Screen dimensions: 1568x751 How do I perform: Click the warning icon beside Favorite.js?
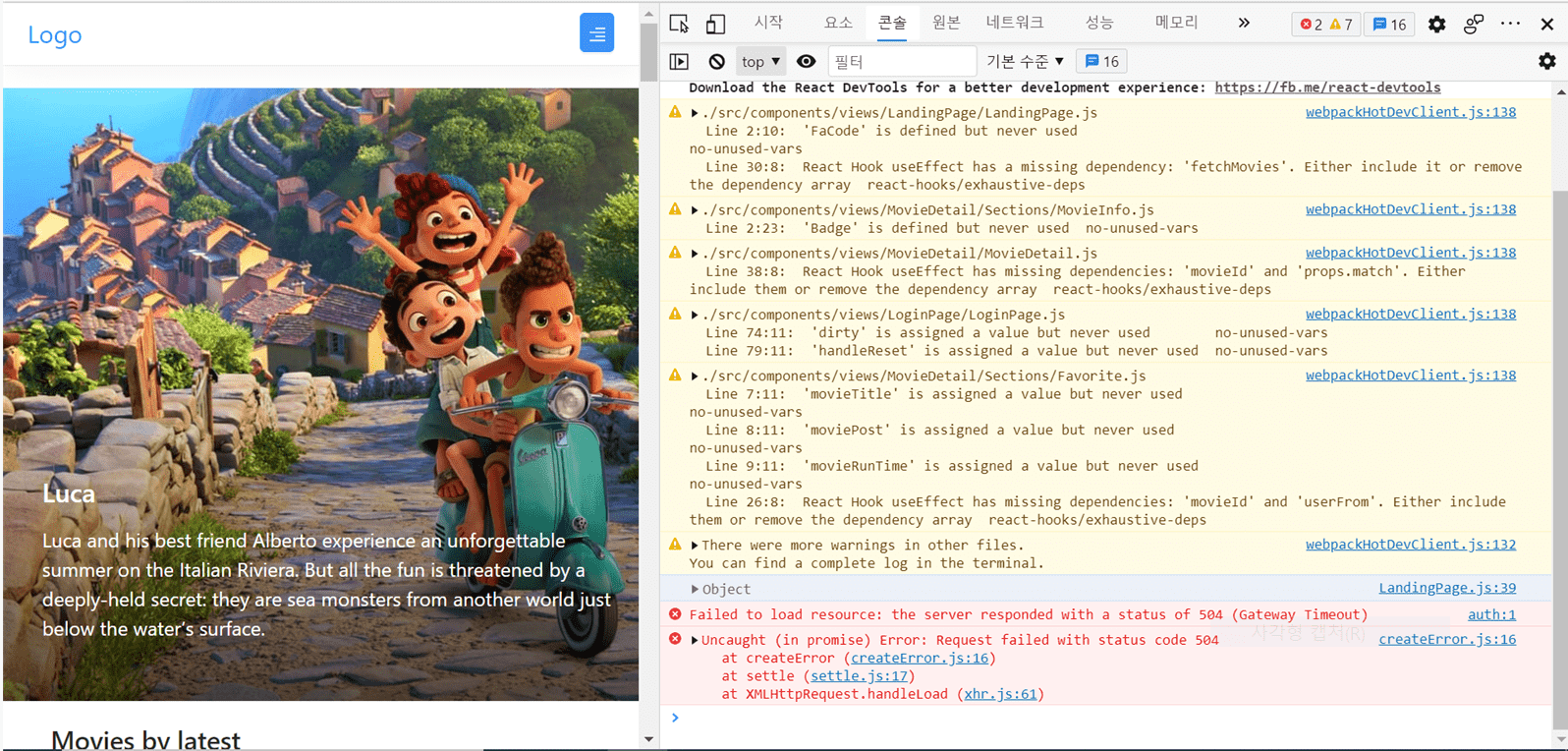tap(675, 375)
